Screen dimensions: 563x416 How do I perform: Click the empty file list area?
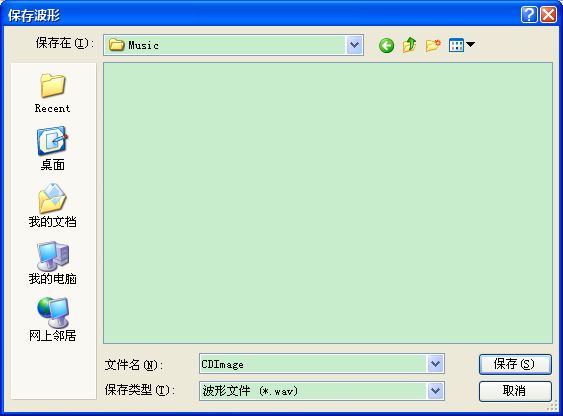click(x=328, y=203)
